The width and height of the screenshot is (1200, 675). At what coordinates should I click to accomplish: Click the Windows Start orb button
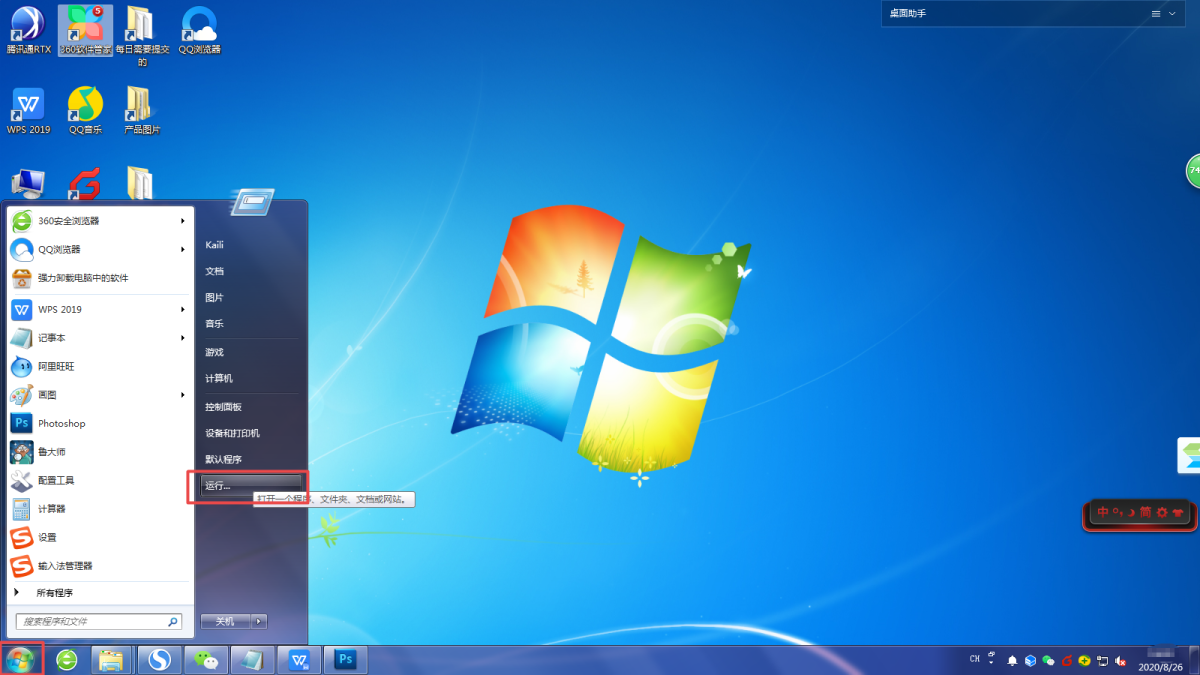(x=20, y=660)
